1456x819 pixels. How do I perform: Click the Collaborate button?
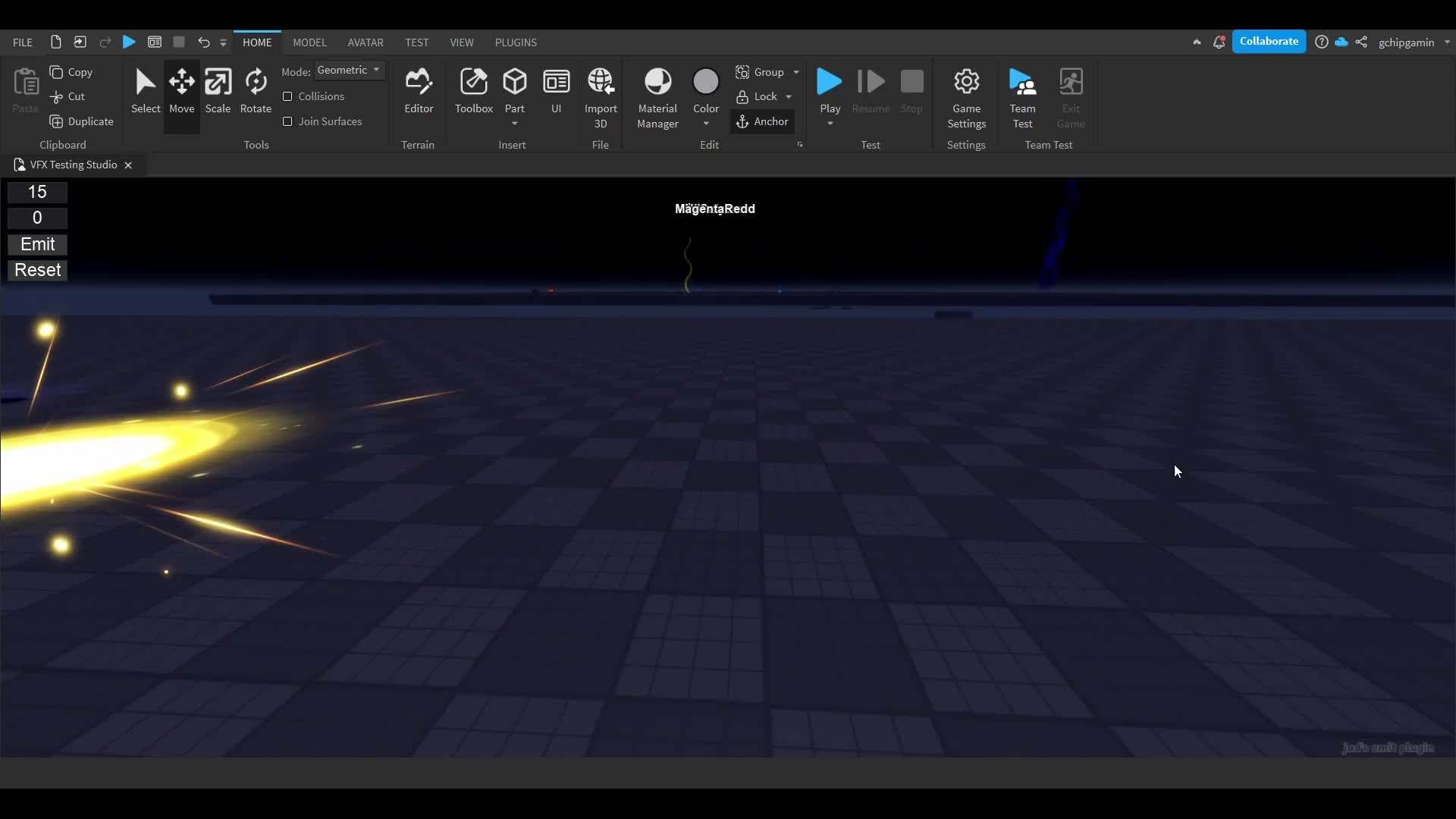click(1269, 42)
